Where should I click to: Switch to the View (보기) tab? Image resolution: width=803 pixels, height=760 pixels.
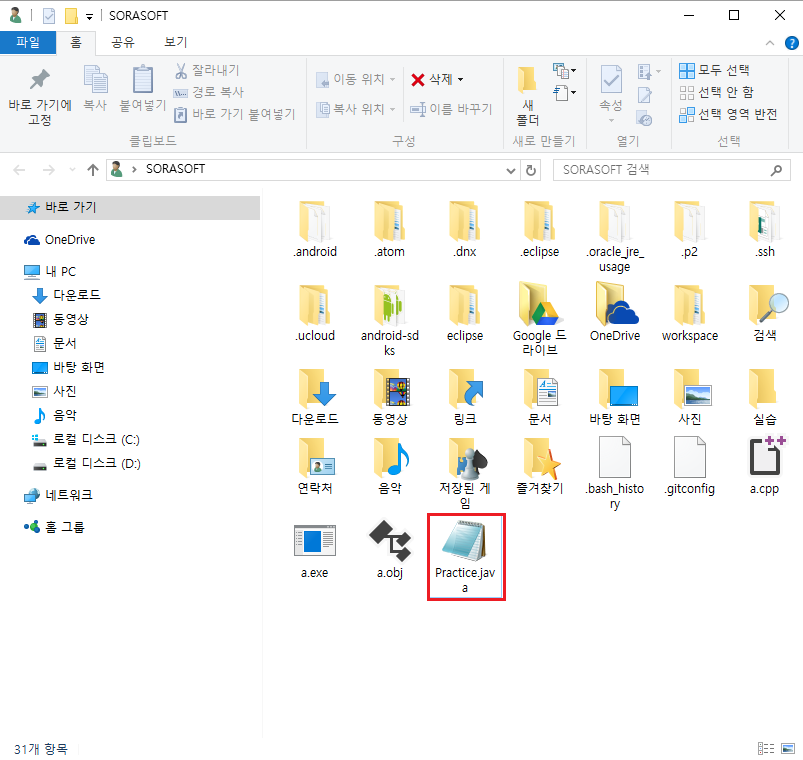(175, 43)
